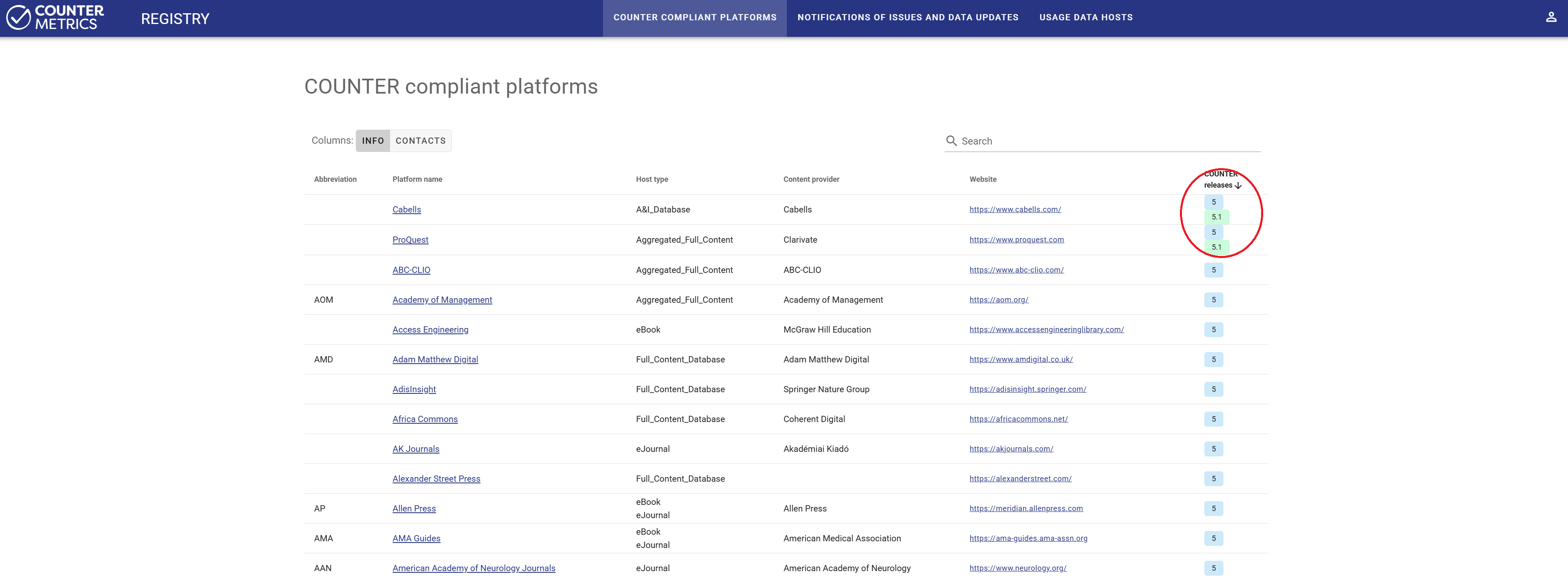Open Notifications of Issues and Data Updates tab
Image resolution: width=1568 pixels, height=579 pixels.
[x=907, y=18]
